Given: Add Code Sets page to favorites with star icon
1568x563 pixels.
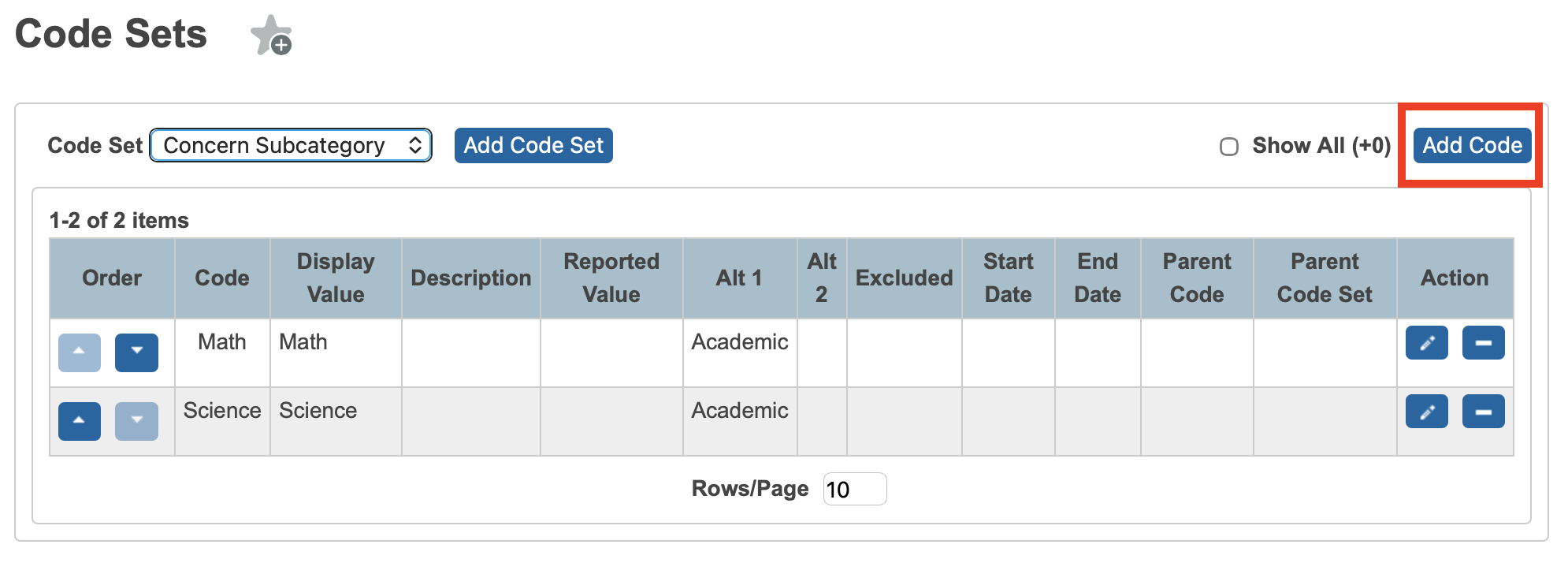Looking at the screenshot, I should [x=271, y=35].
